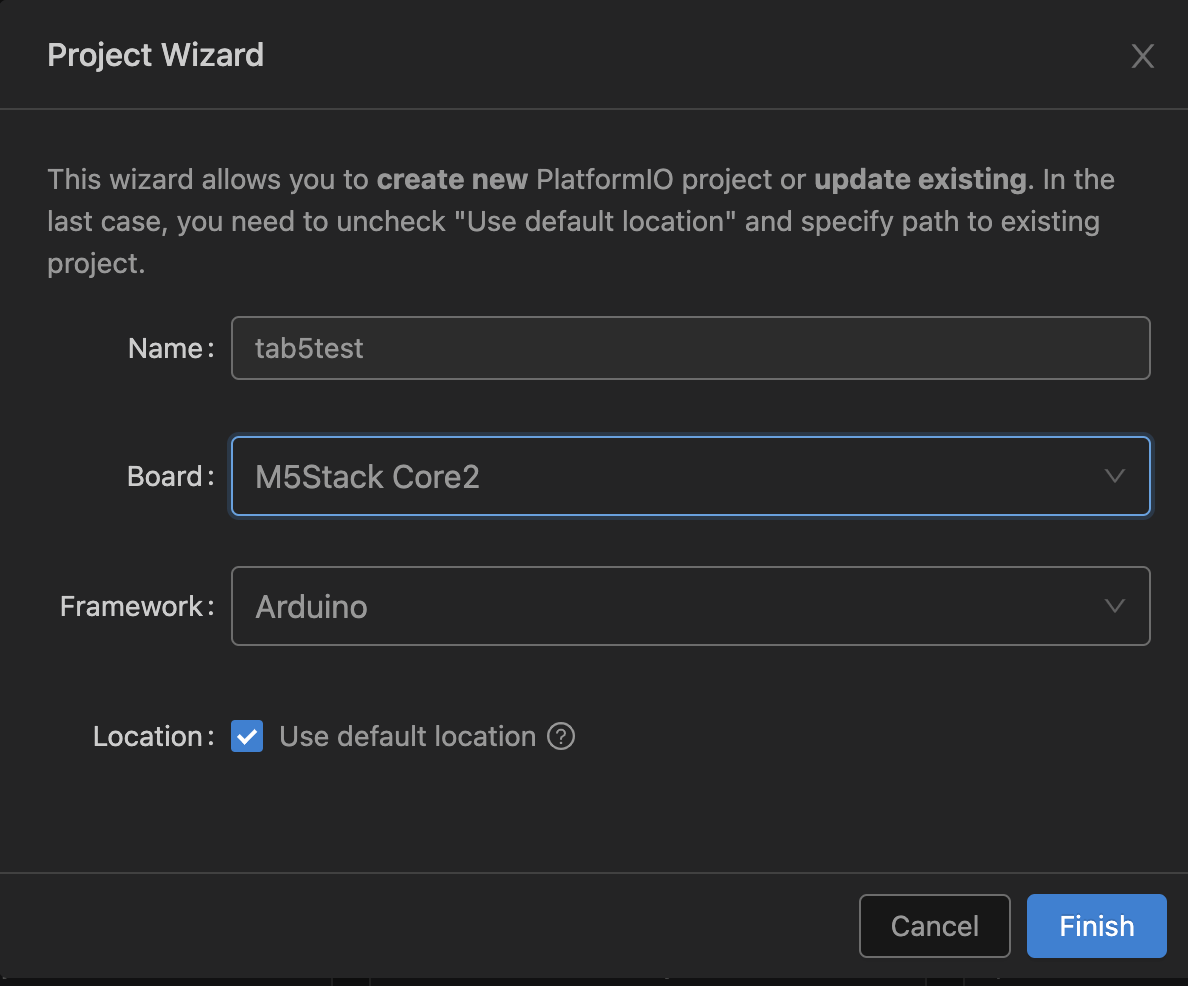1188x986 pixels.
Task: Click the Project Wizard title bar
Action: coord(155,55)
